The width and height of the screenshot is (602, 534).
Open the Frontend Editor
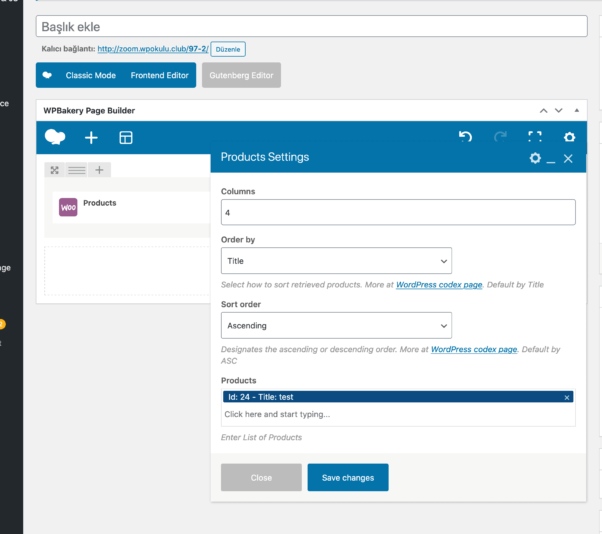[x=159, y=76]
